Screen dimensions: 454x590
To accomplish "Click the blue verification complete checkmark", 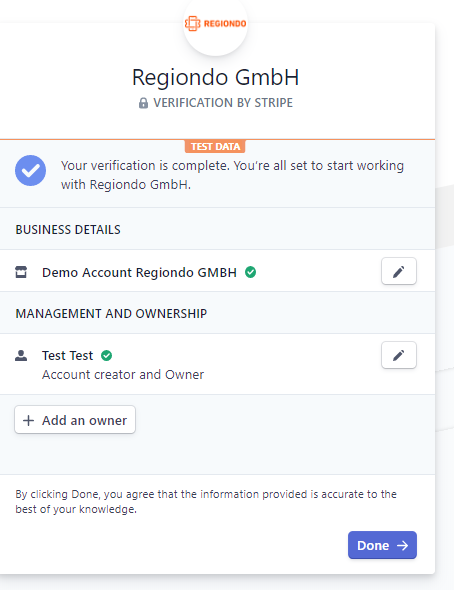I will 30,170.
